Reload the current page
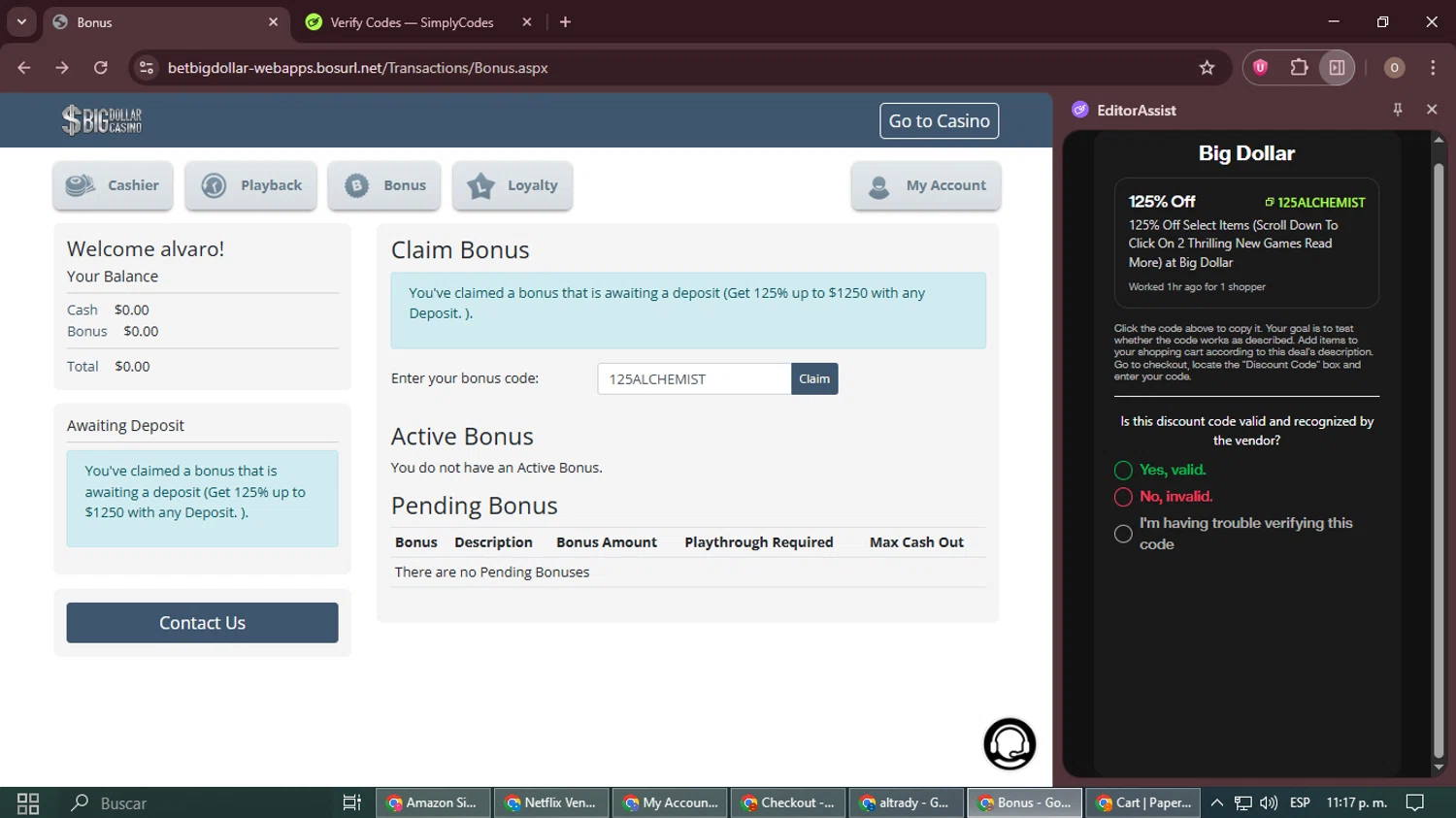 pos(101,68)
